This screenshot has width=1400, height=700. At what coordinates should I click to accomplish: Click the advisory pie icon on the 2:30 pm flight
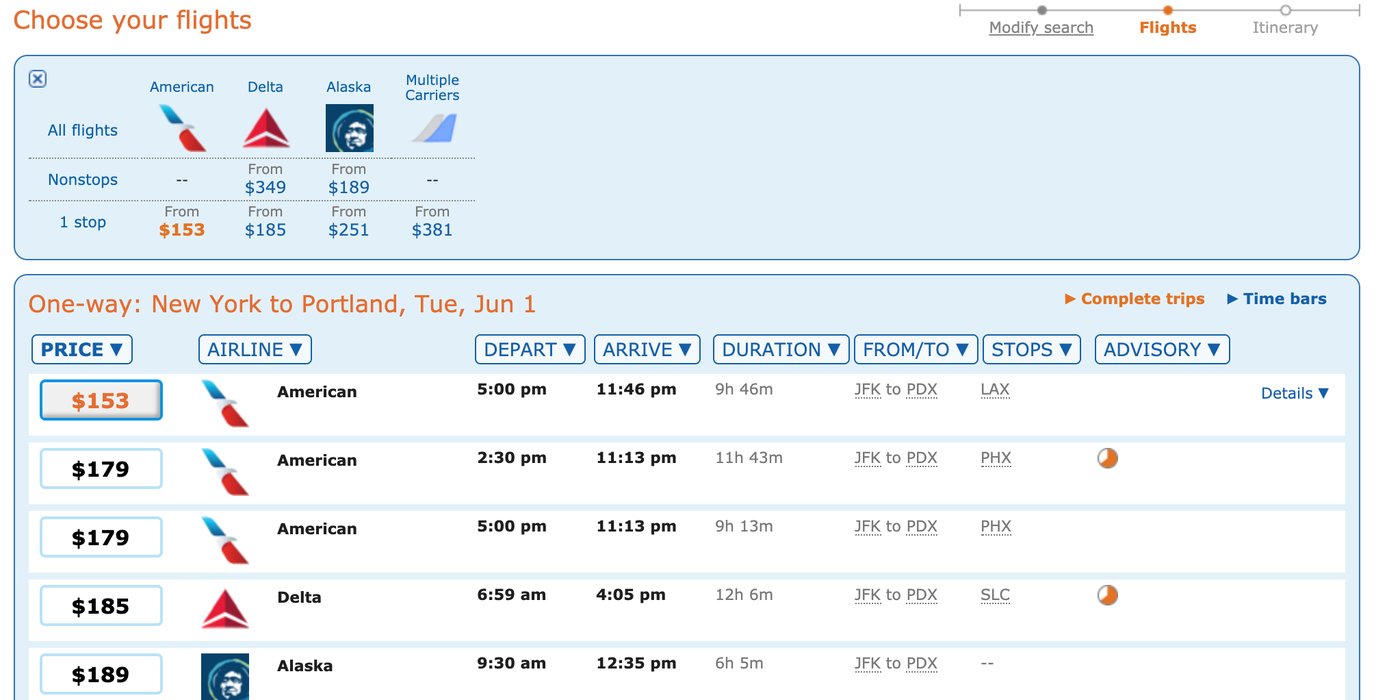click(1107, 457)
